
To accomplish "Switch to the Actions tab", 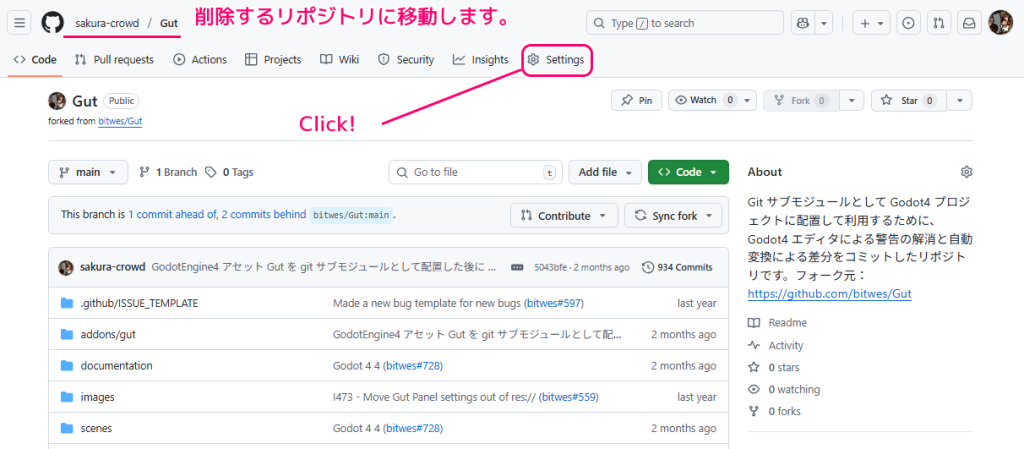I will 200,59.
